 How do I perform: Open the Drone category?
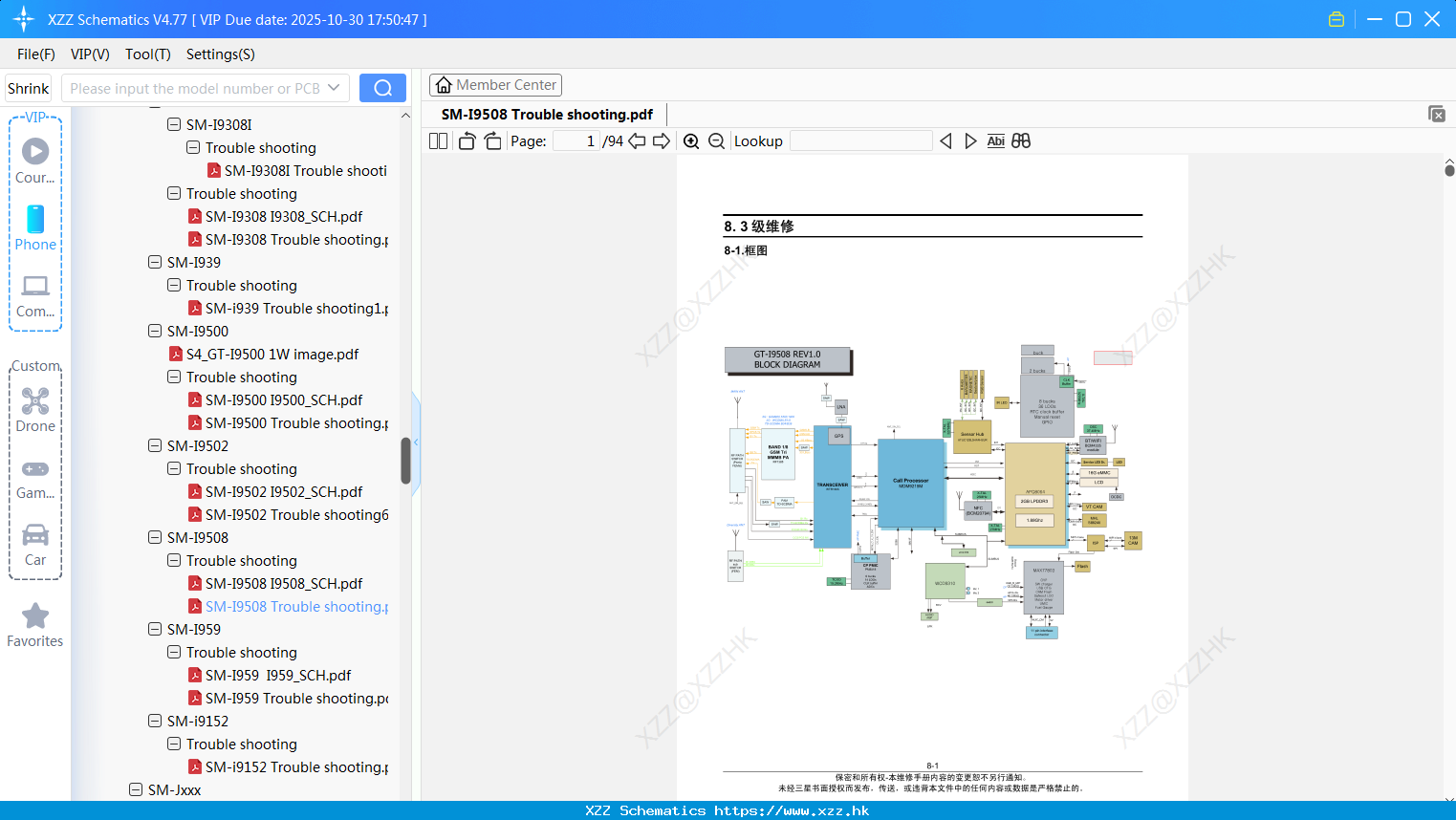[x=35, y=410]
